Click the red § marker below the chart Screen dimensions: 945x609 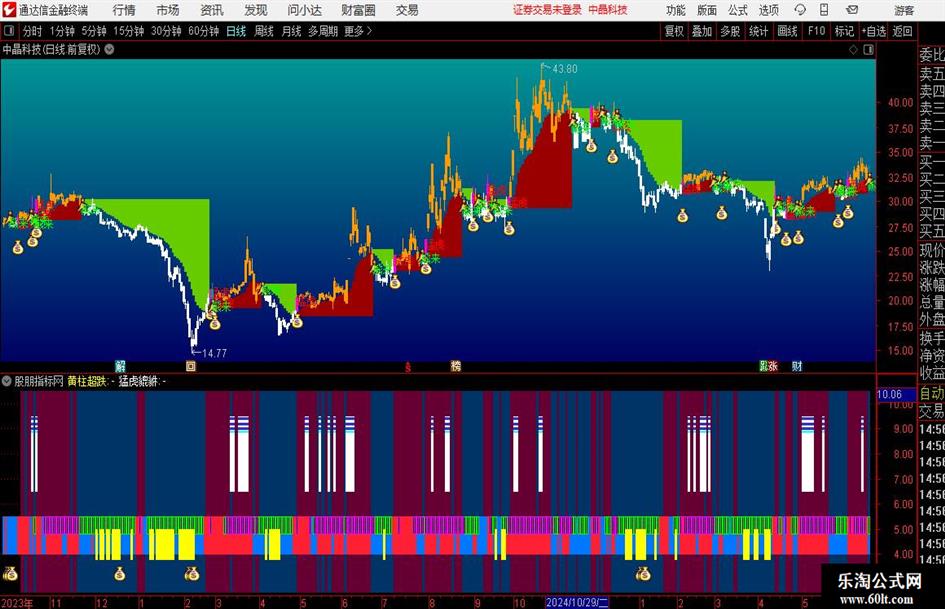(x=408, y=366)
